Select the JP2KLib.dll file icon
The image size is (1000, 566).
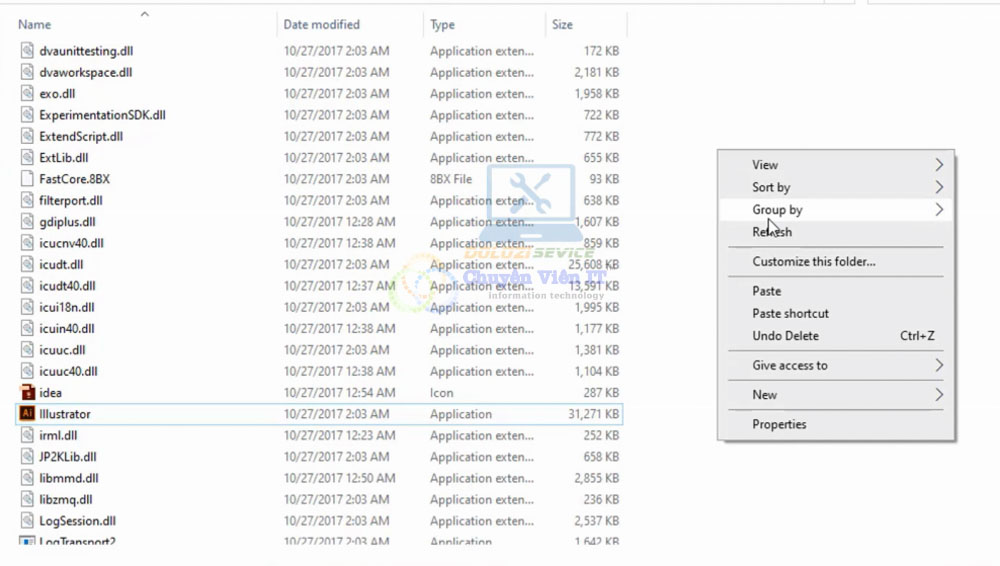27,457
